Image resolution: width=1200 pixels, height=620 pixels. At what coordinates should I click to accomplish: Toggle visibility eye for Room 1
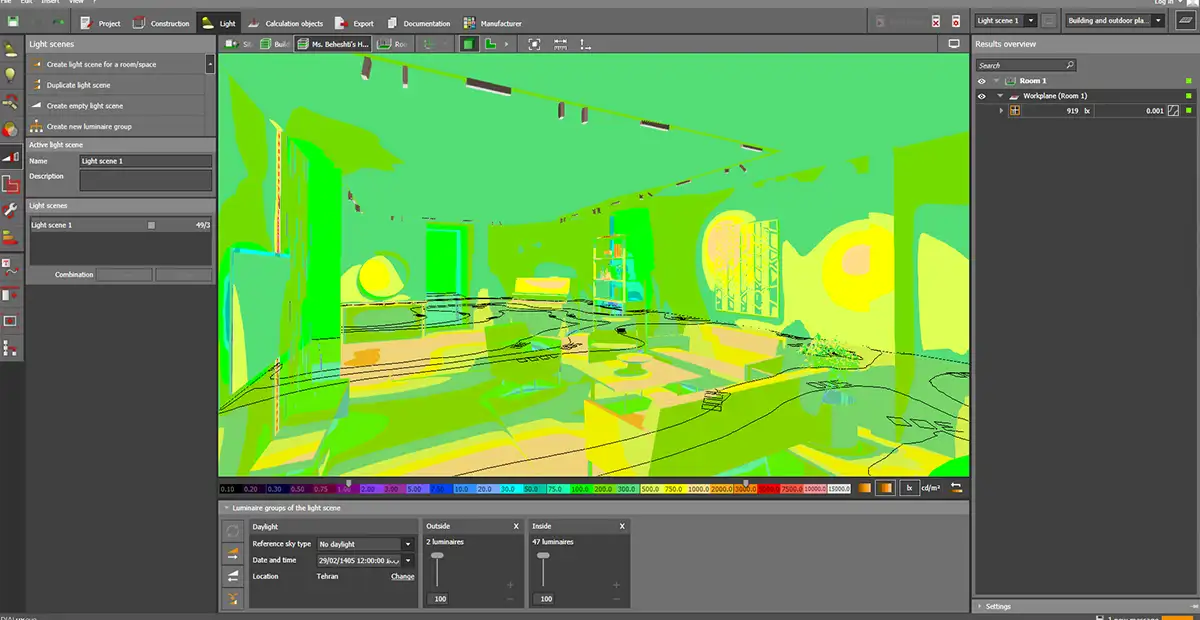coord(982,81)
